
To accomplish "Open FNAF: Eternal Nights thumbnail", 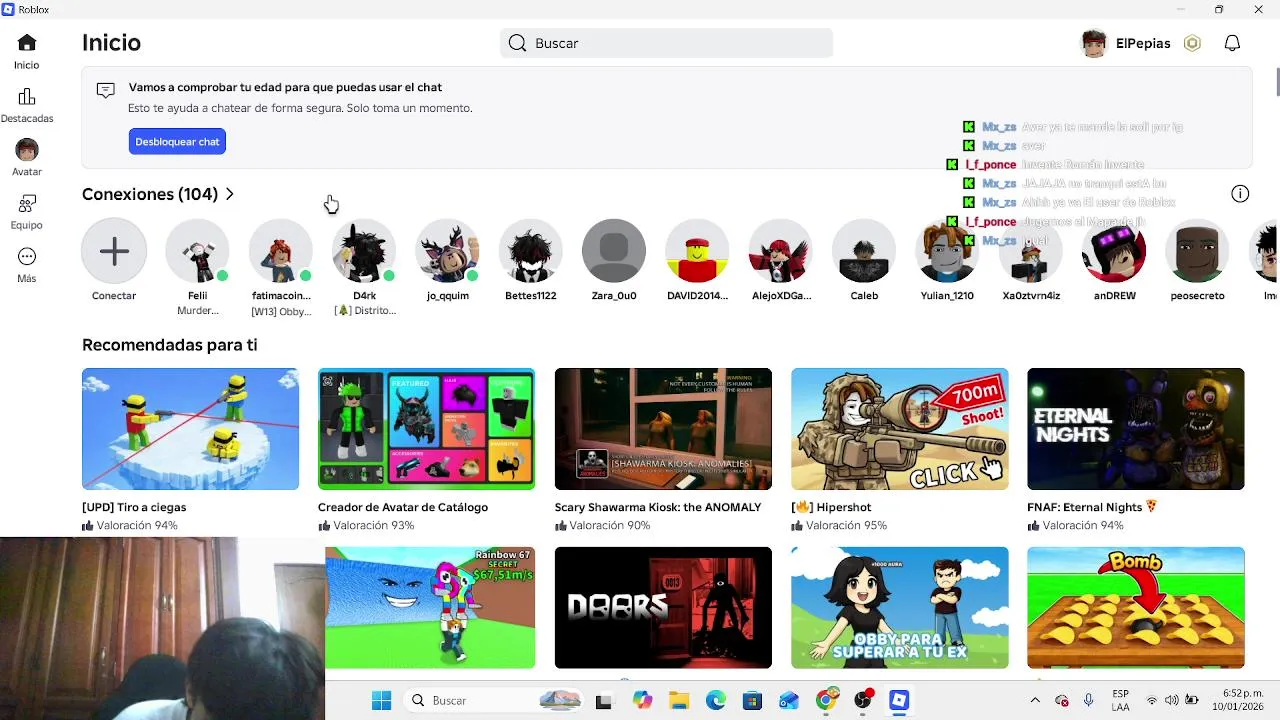I will click(x=1136, y=429).
